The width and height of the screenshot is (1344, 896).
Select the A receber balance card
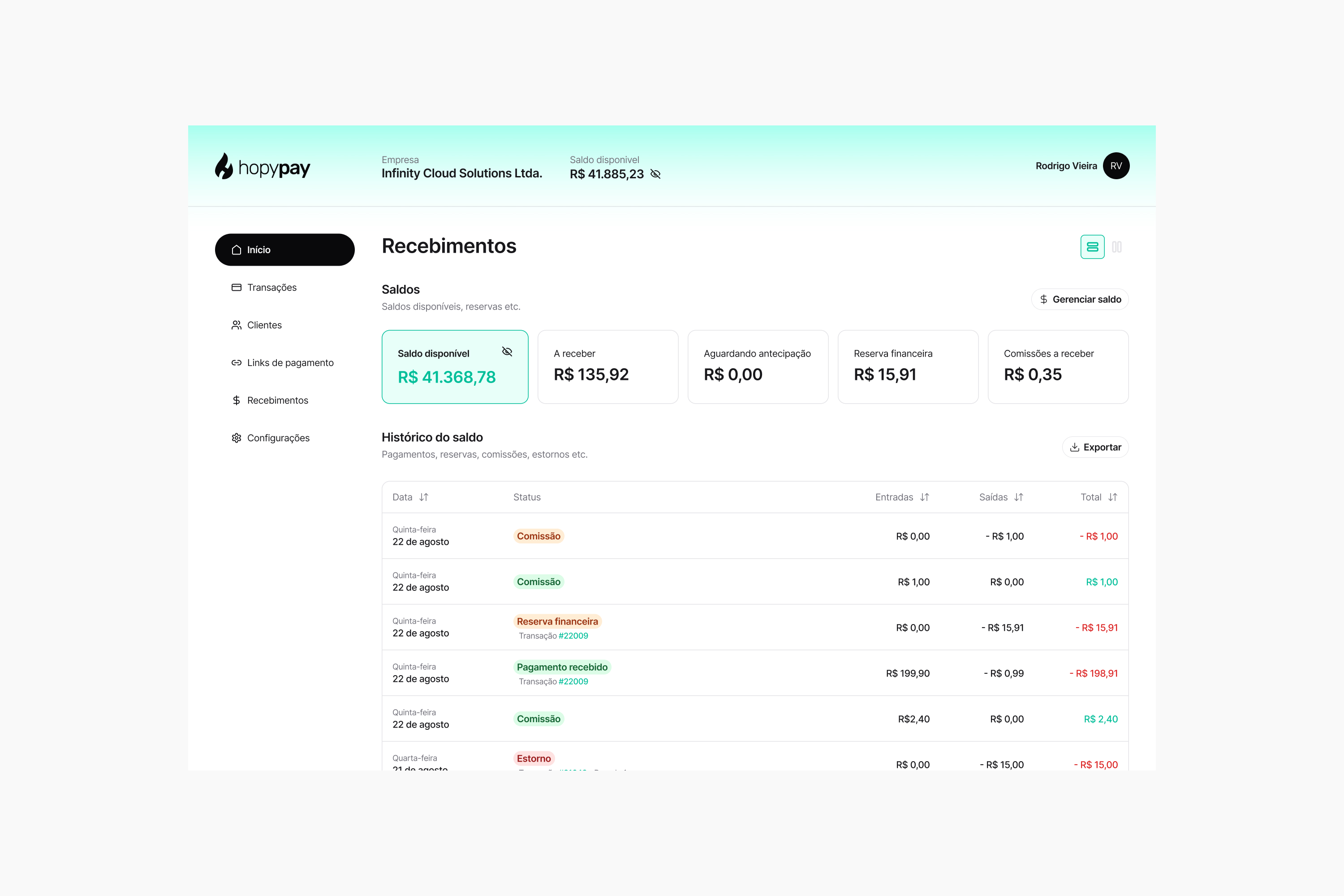[607, 367]
